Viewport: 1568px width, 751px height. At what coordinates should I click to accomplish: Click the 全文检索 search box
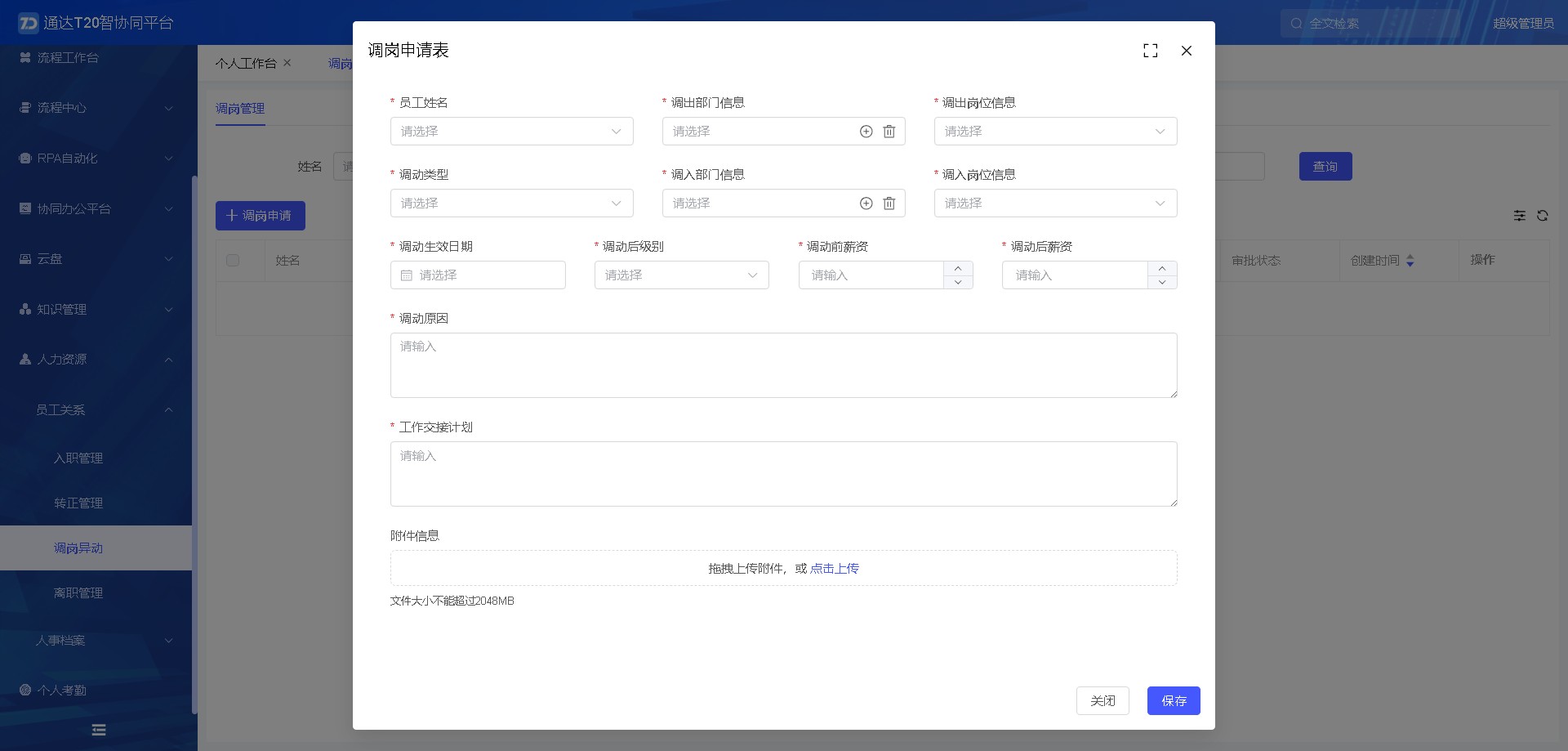pyautogui.click(x=1370, y=24)
